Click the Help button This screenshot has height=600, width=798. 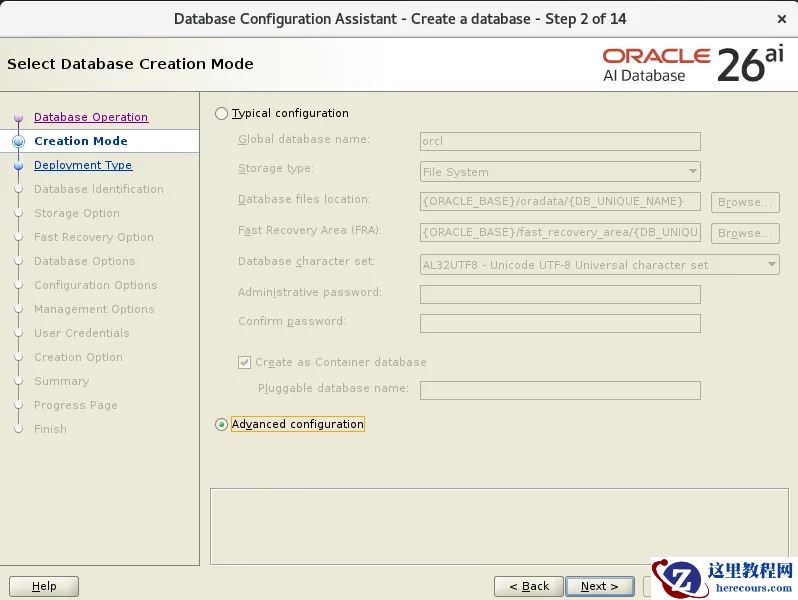coord(44,586)
